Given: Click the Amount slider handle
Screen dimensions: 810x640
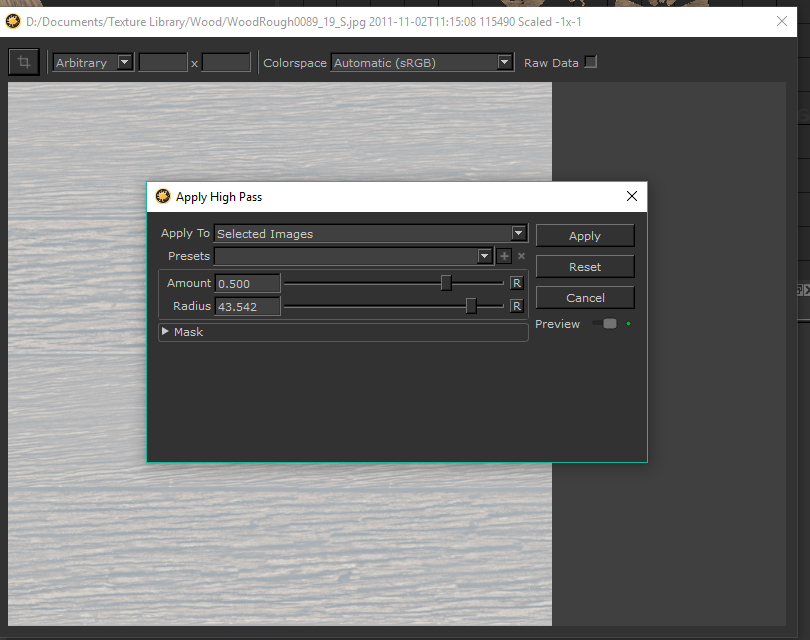Looking at the screenshot, I should click(446, 283).
